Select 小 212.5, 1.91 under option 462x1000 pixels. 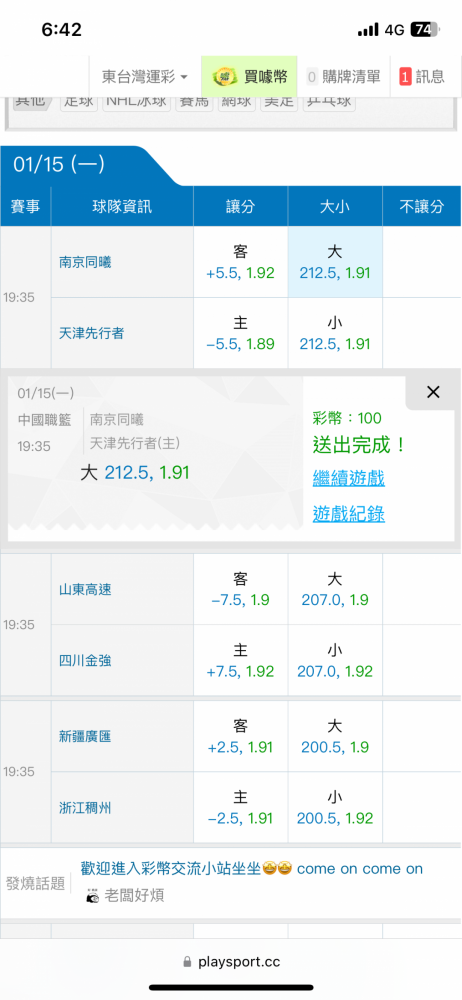[335, 333]
